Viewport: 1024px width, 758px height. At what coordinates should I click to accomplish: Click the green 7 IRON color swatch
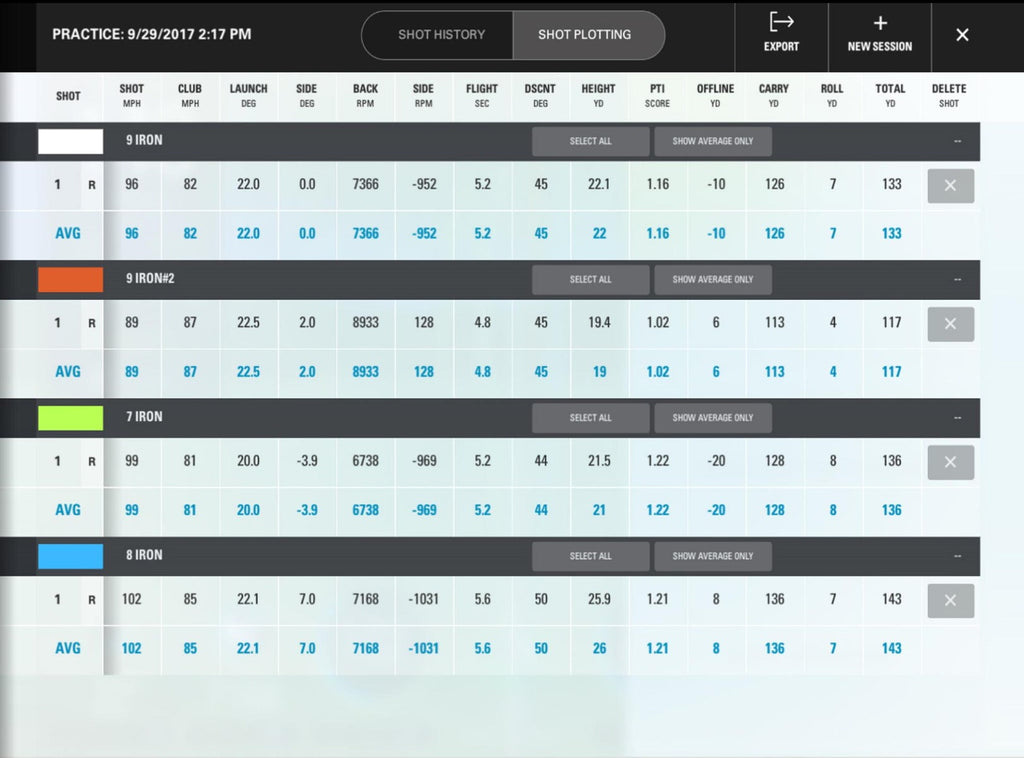click(71, 418)
